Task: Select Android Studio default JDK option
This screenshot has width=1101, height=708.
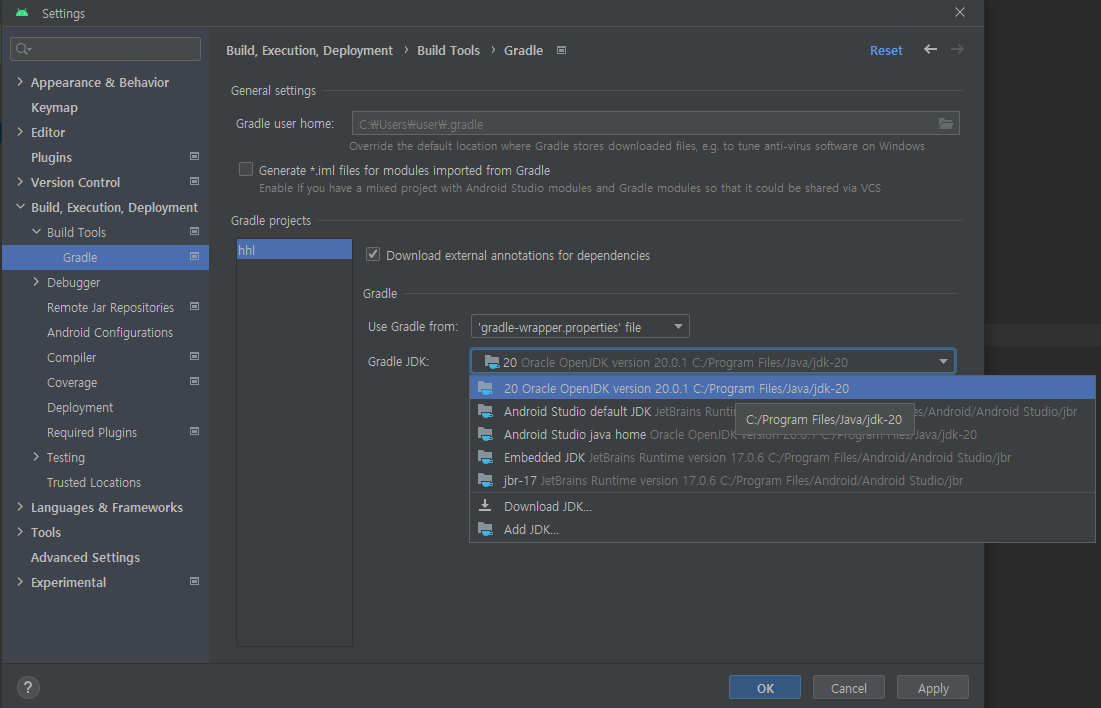Action: click(782, 411)
